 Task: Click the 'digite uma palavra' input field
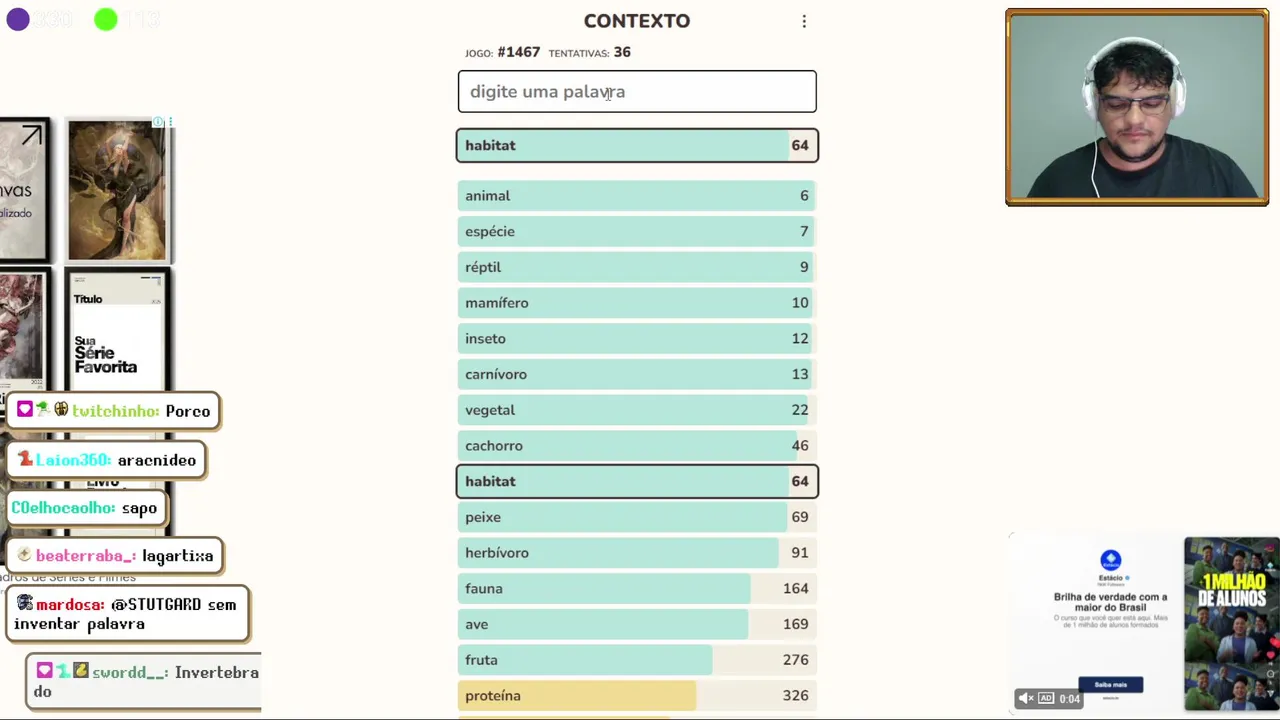(x=637, y=92)
